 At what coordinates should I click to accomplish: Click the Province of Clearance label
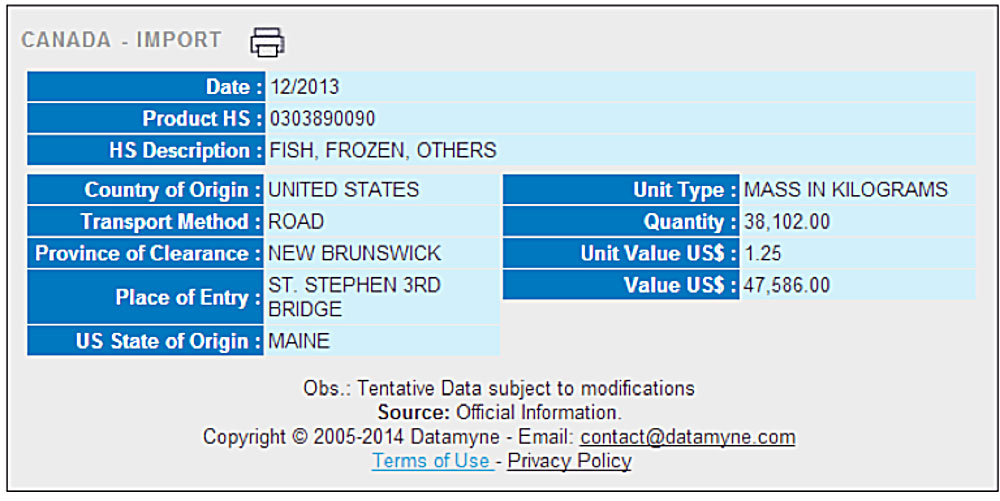tap(148, 253)
